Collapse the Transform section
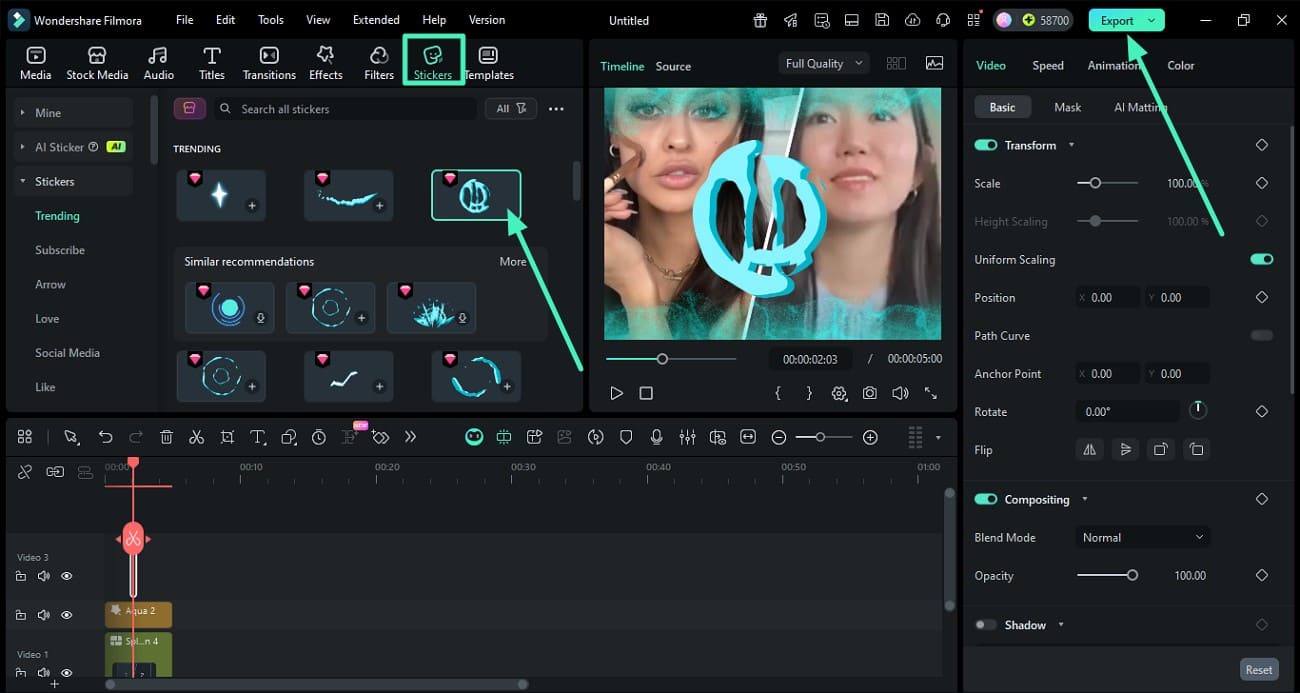This screenshot has height=693, width=1300. point(1070,145)
